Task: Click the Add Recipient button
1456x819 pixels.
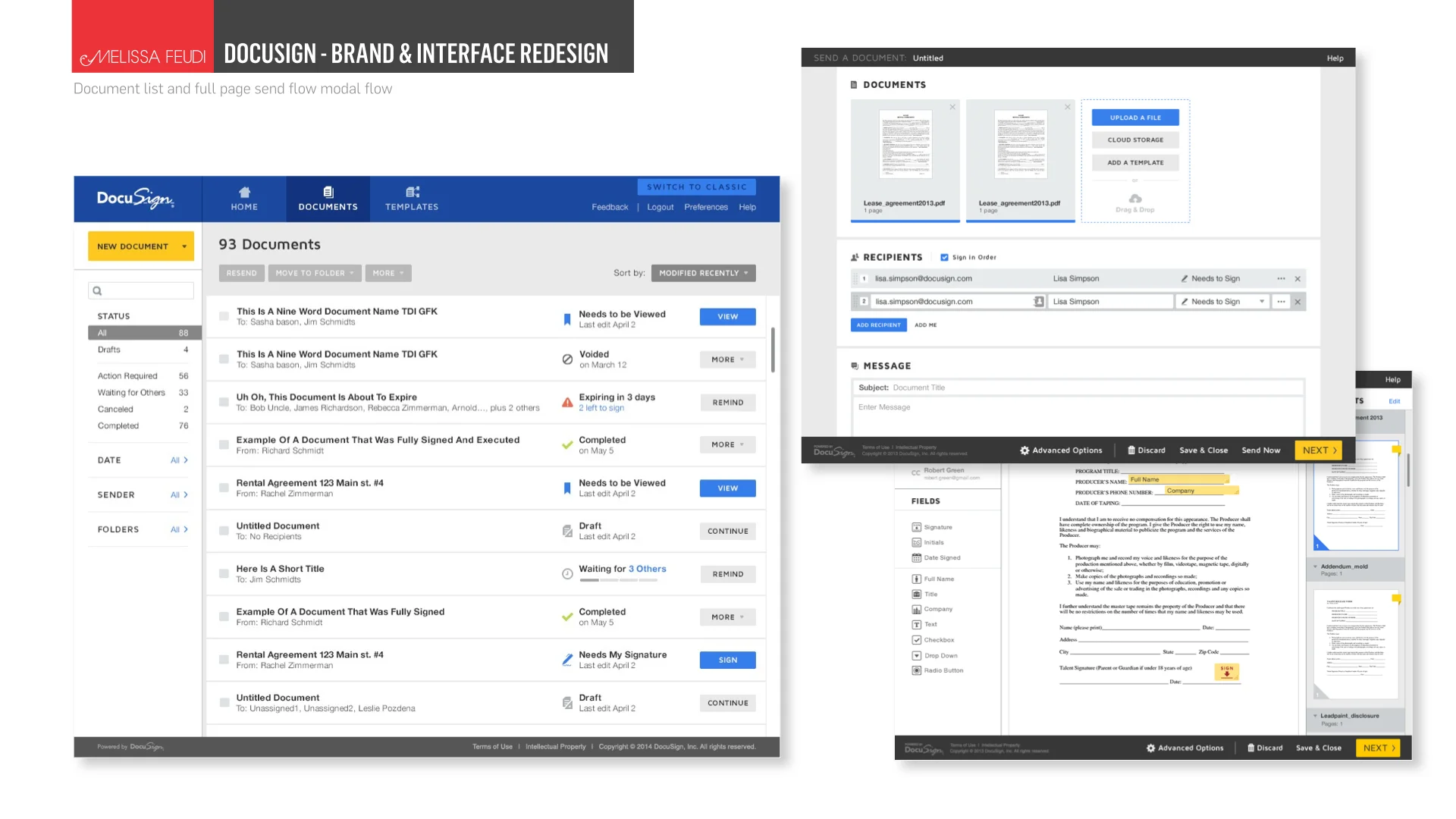Action: click(878, 325)
